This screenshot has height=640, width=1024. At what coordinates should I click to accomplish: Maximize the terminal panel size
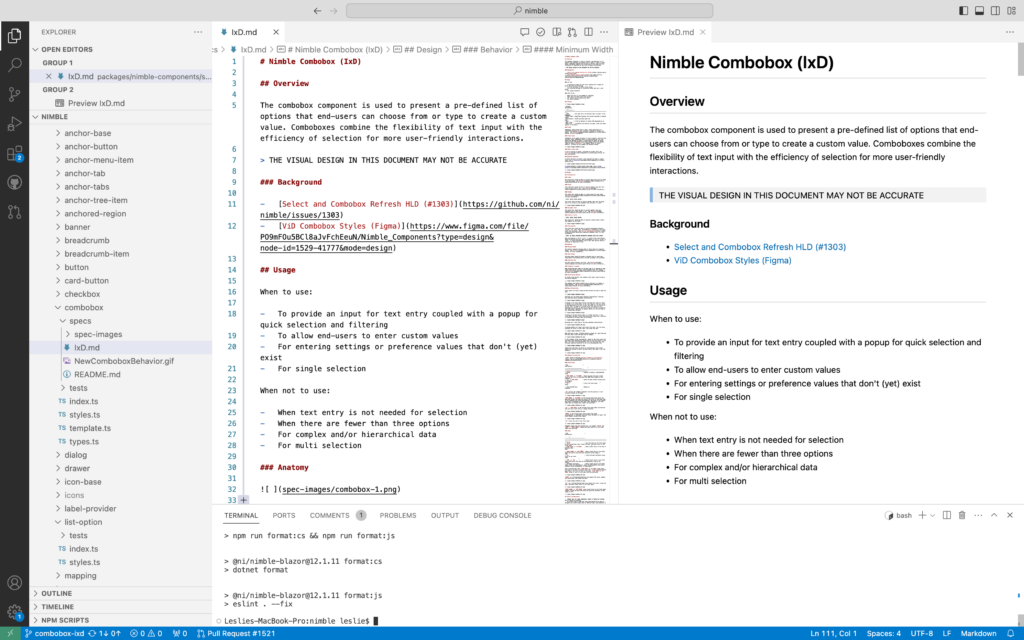(x=994, y=515)
